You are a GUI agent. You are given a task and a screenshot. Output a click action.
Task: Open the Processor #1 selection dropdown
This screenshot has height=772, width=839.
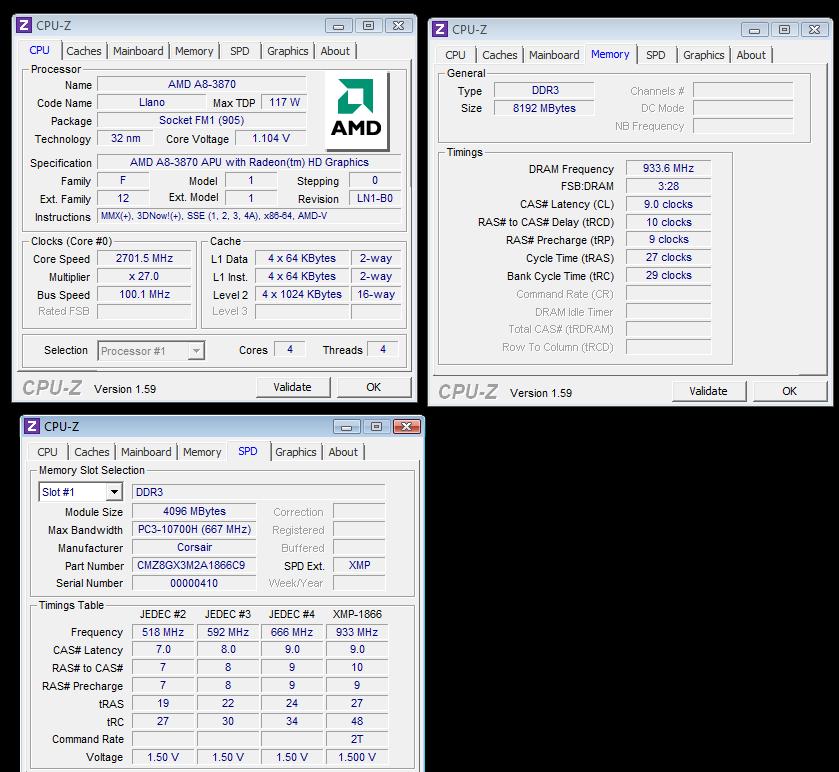coord(196,351)
